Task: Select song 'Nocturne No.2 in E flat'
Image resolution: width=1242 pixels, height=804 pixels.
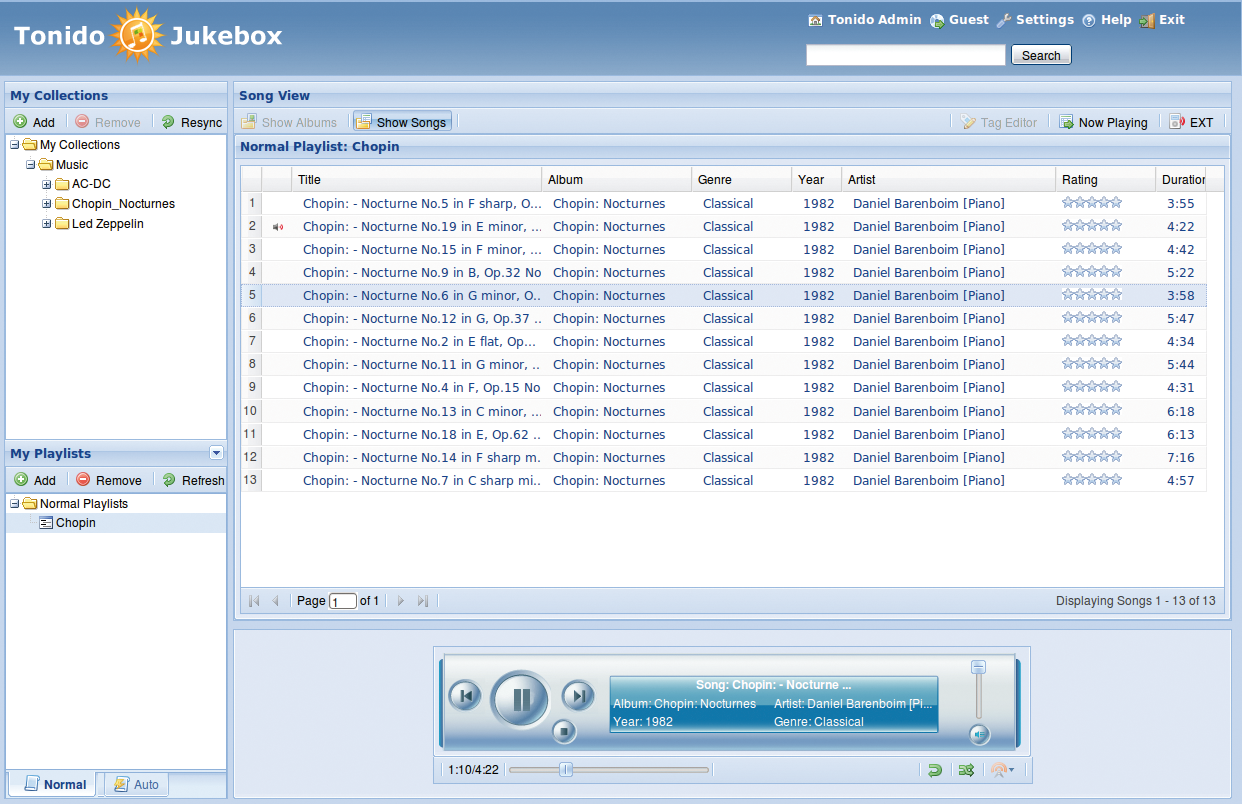Action: 723,342
